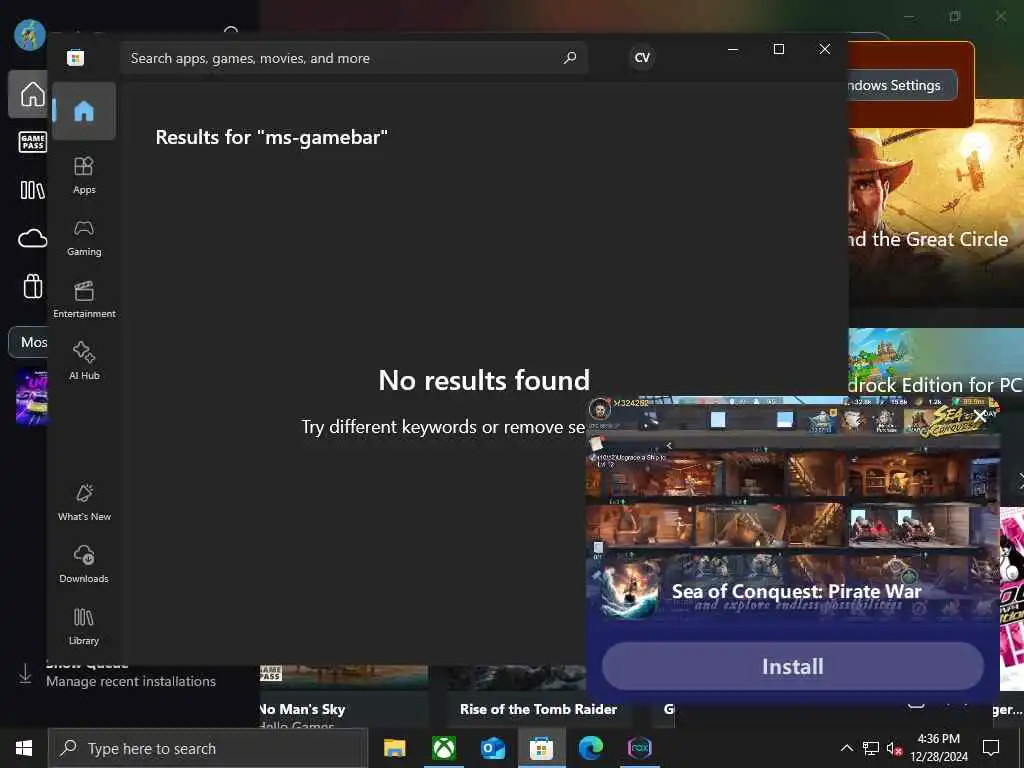1024x768 pixels.
Task: Open Microsoft Store taskbar icon
Action: (x=541, y=748)
